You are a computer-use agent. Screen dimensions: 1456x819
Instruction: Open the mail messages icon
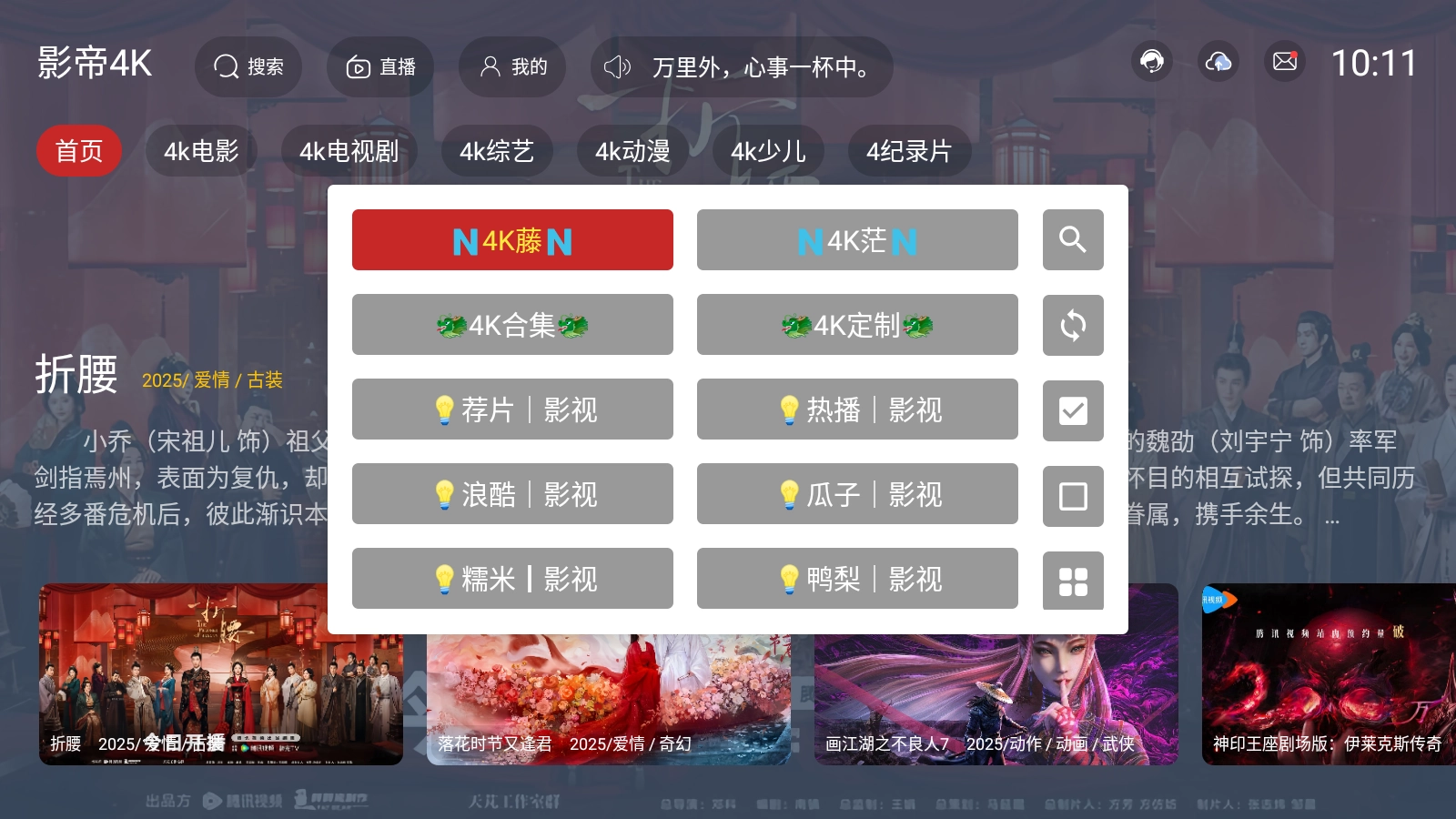pyautogui.click(x=1285, y=61)
